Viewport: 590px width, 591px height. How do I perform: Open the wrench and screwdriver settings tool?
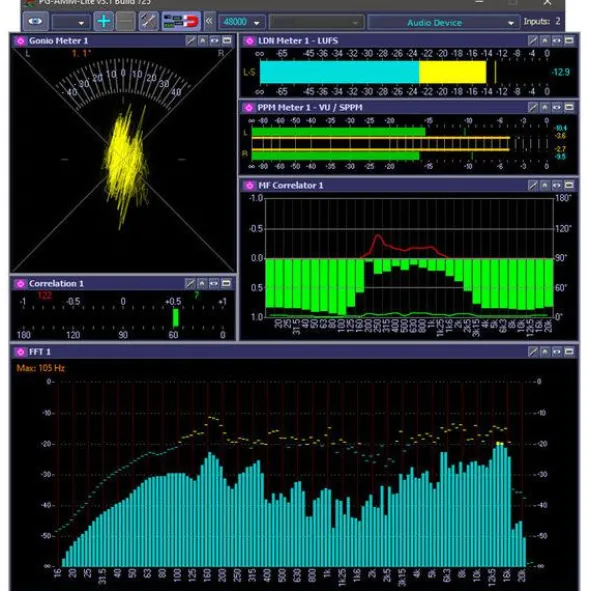(x=148, y=21)
